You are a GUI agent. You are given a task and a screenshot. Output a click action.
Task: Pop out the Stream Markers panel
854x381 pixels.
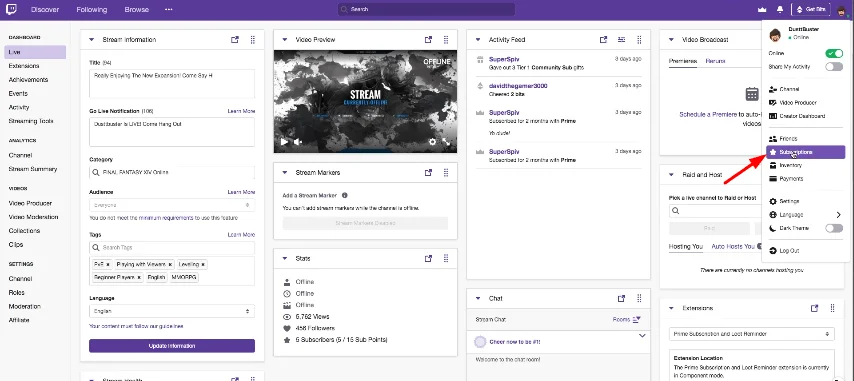(428, 173)
